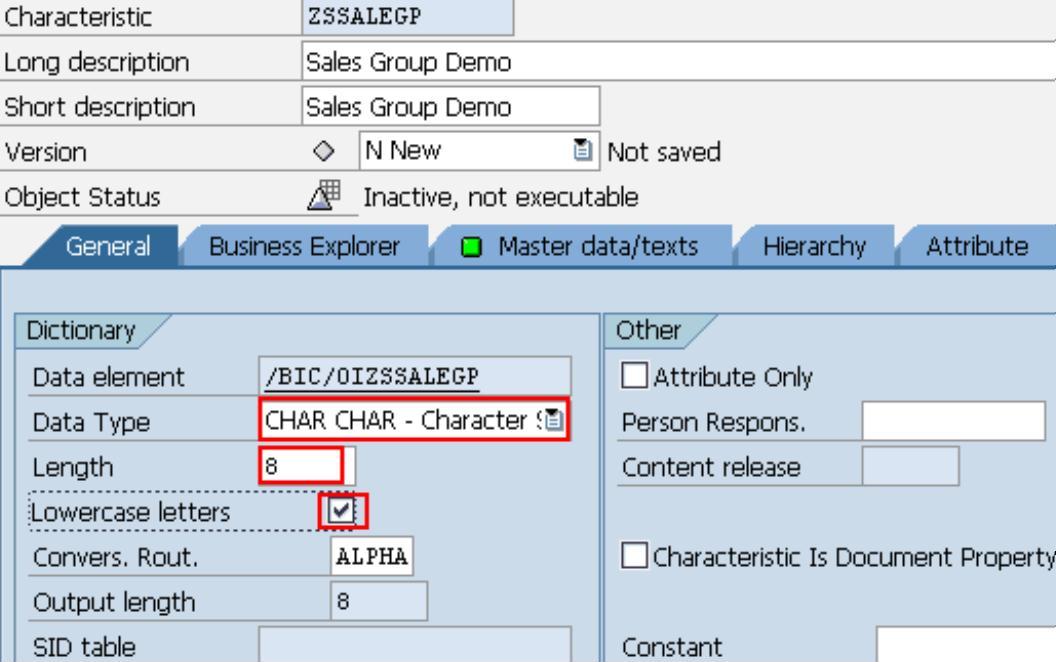1056x662 pixels.
Task: Open the Hierarchy tab
Action: click(814, 246)
